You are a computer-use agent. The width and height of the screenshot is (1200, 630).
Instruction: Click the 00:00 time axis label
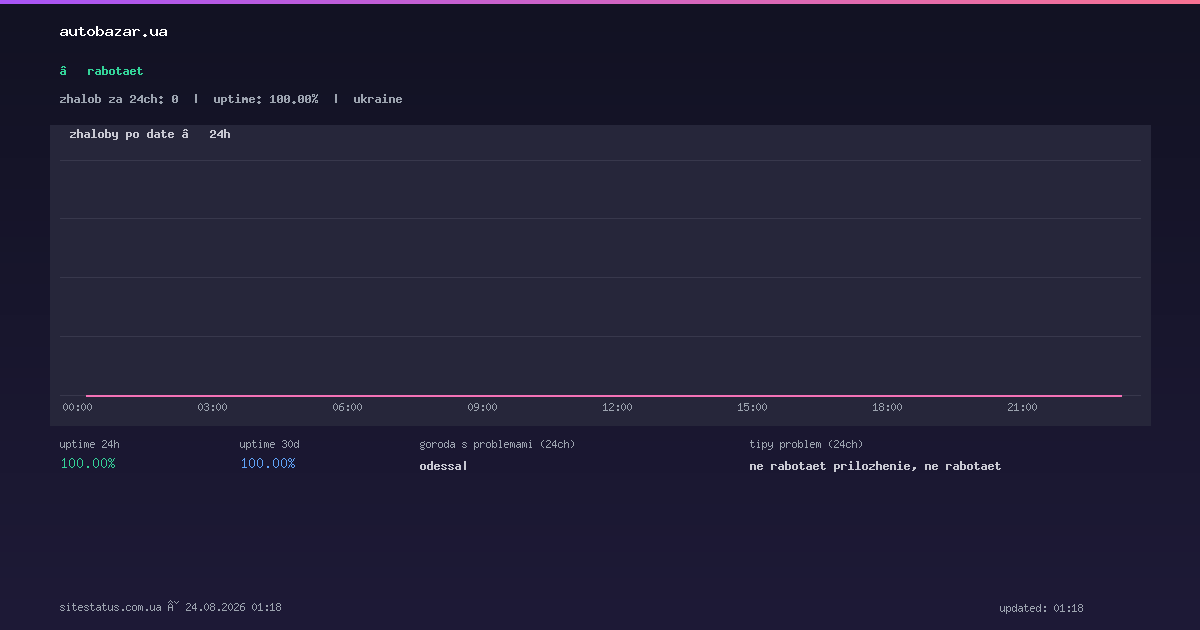point(77,407)
